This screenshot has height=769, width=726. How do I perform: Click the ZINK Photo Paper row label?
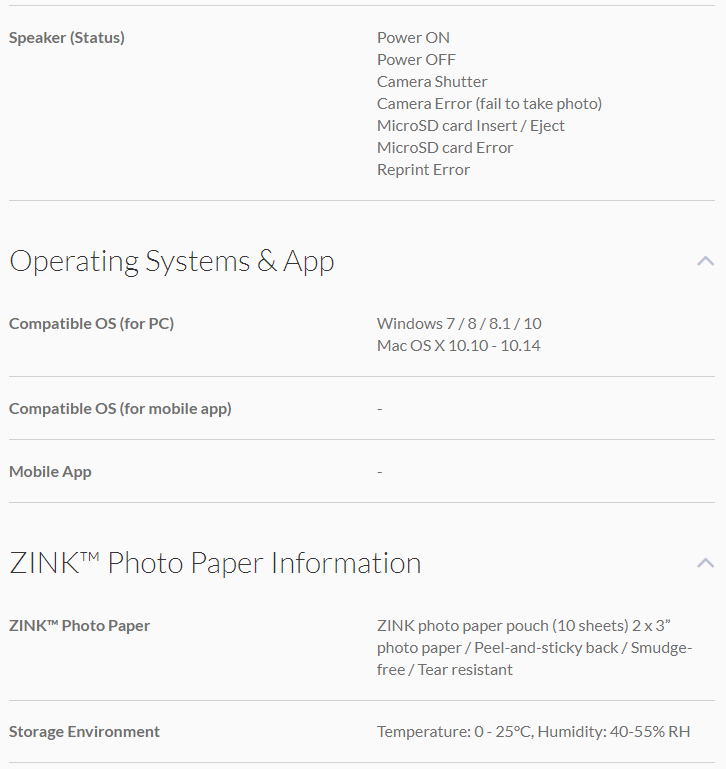coord(79,626)
